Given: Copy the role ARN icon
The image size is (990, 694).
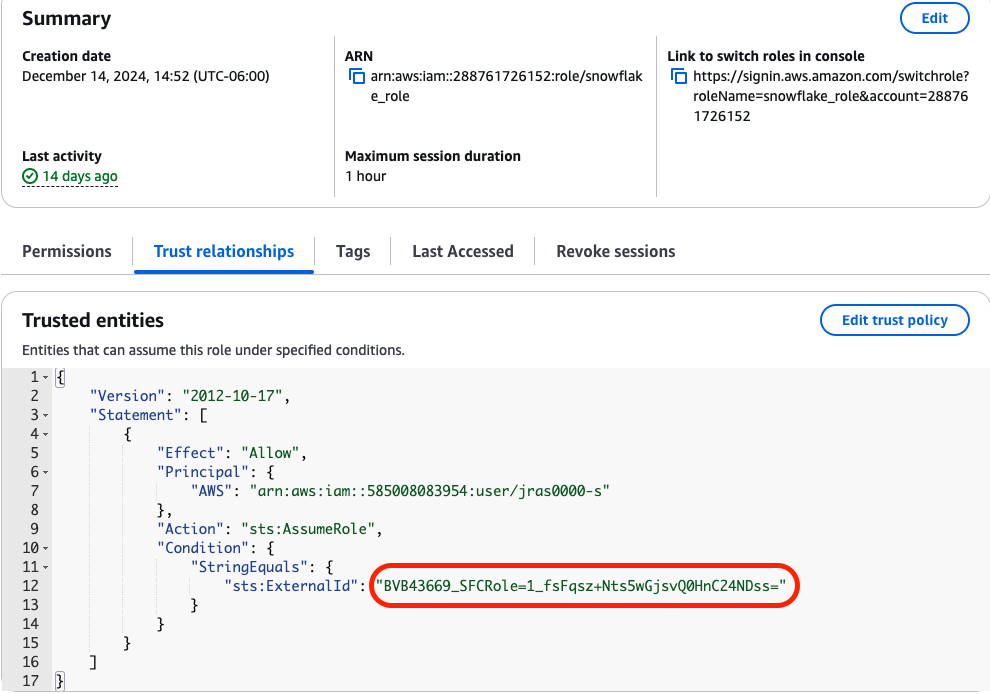Looking at the screenshot, I should [x=357, y=76].
